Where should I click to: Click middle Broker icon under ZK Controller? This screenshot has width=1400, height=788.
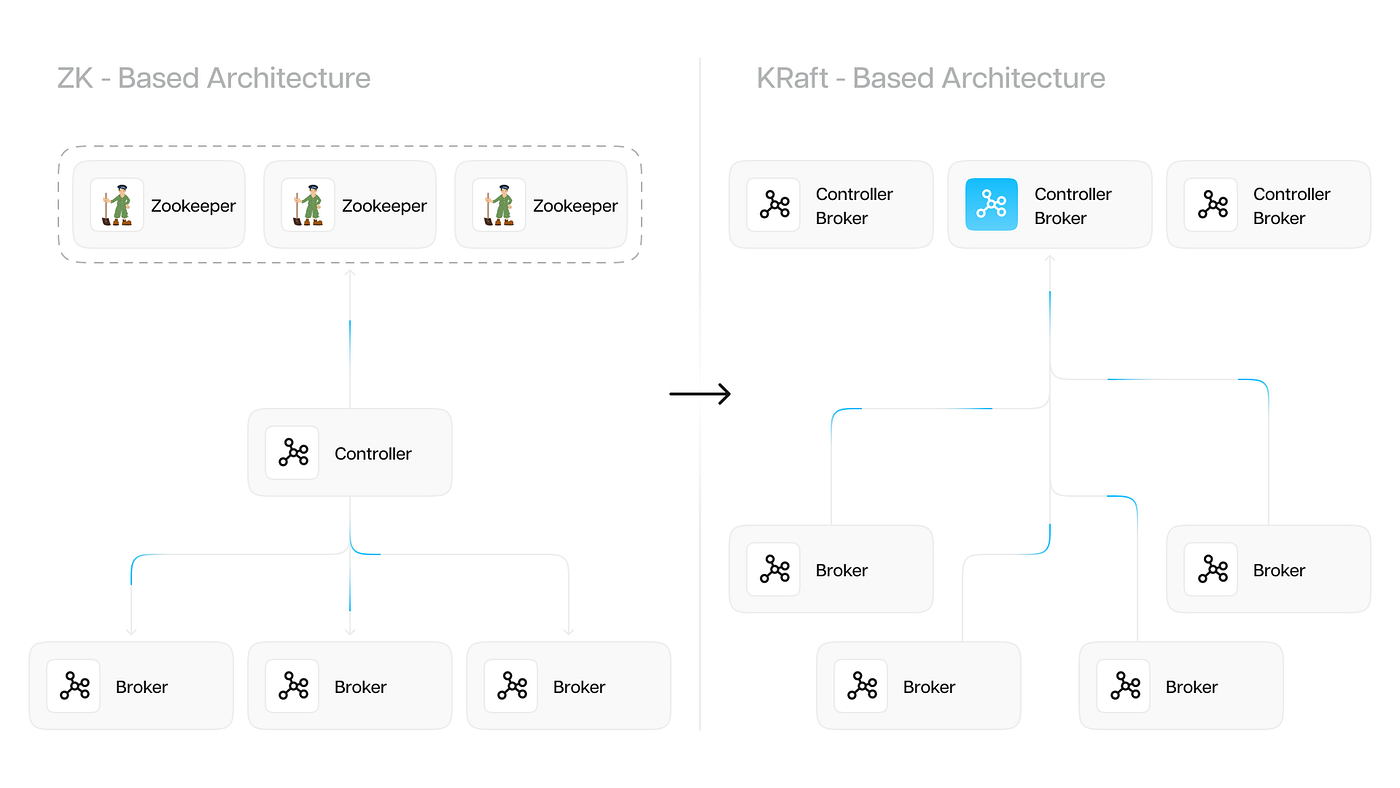(x=292, y=686)
